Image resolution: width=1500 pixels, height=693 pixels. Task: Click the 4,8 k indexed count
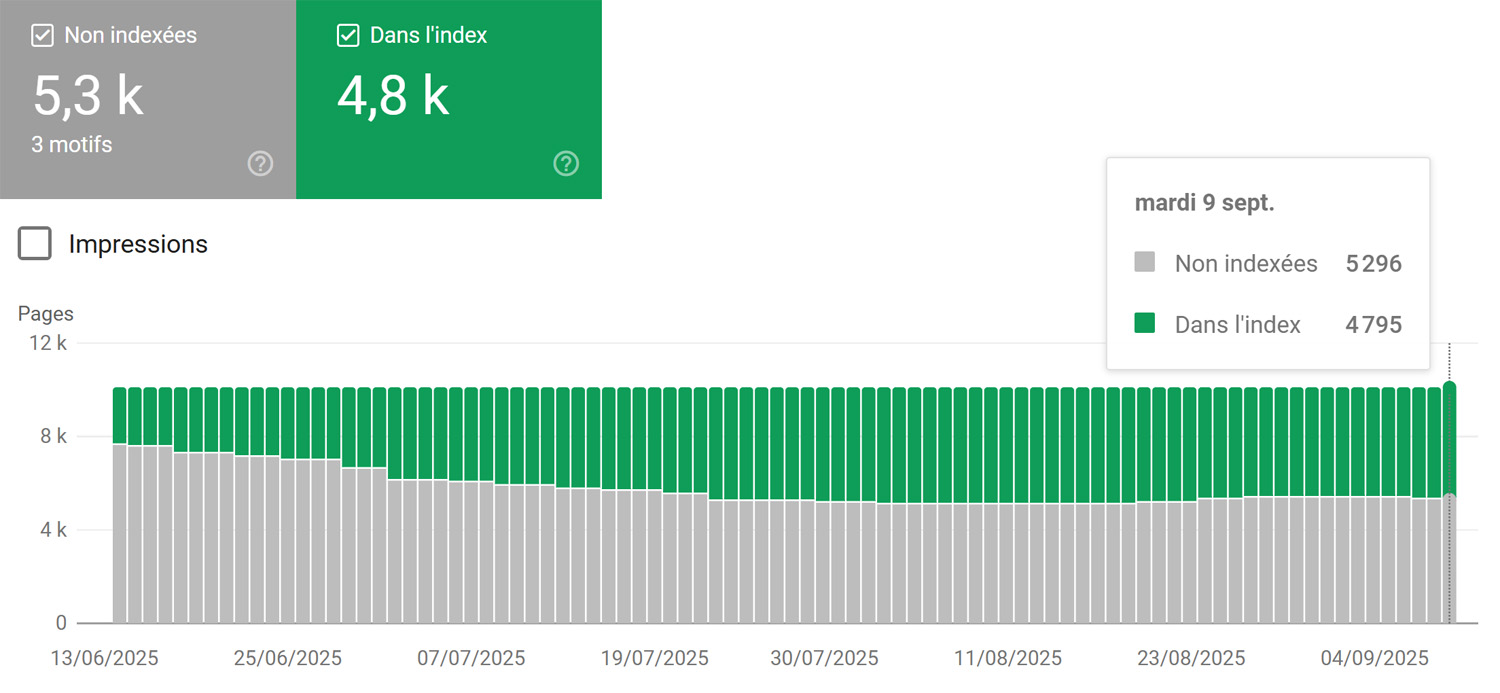click(393, 96)
